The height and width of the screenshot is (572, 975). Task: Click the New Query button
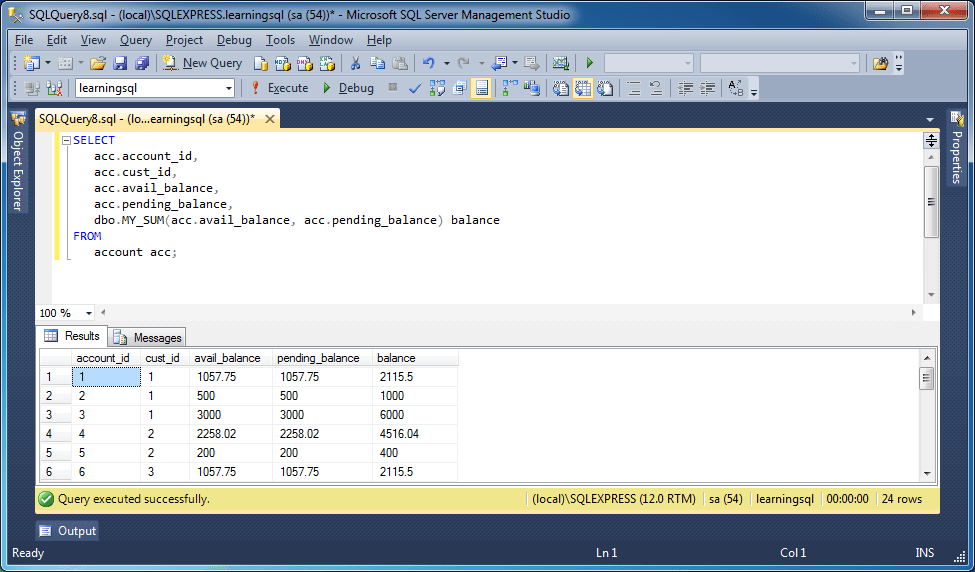pos(203,63)
